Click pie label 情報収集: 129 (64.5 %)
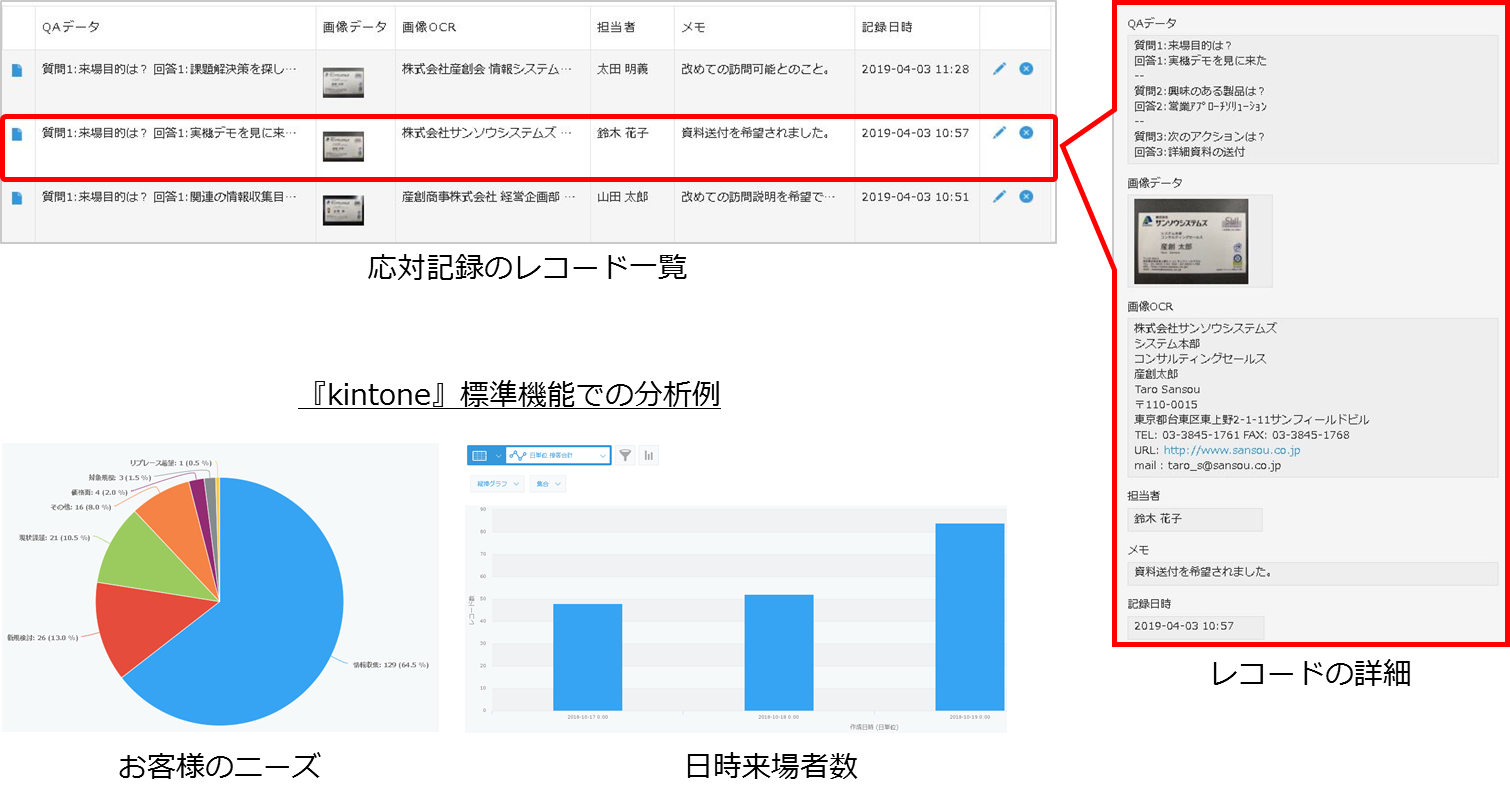This screenshot has height=804, width=1510. pyautogui.click(x=391, y=663)
